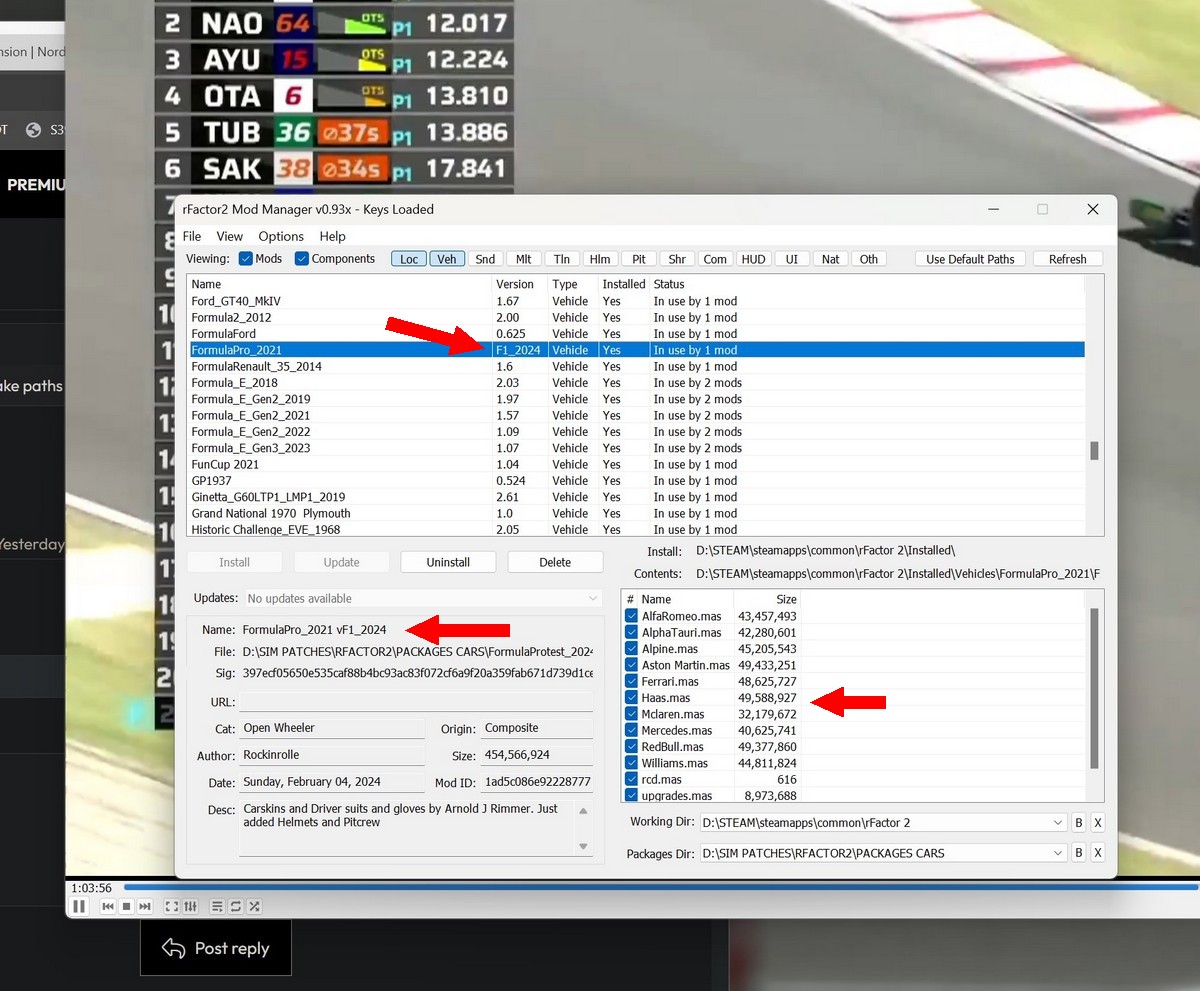Uncheck the RedBull.mas checkbox
This screenshot has height=991, width=1200.
coord(631,747)
